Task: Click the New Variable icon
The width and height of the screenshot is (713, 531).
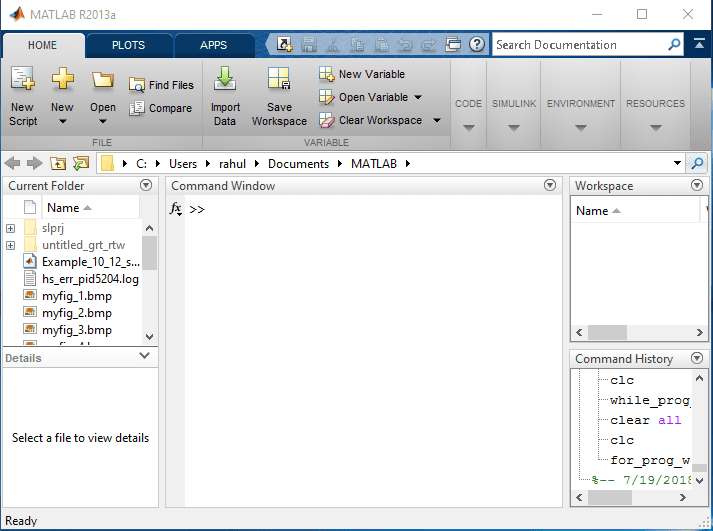Action: coord(327,74)
